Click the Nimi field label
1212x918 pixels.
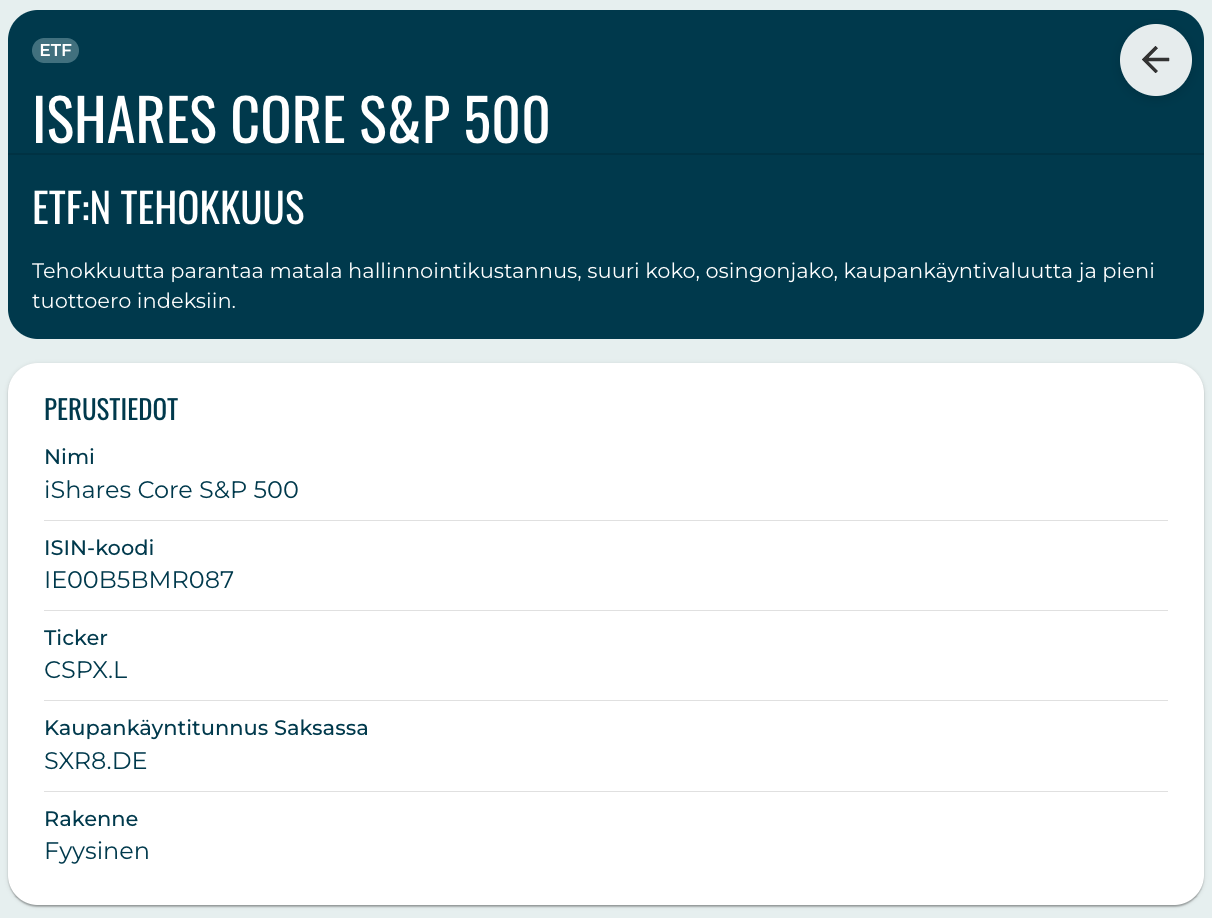70,457
